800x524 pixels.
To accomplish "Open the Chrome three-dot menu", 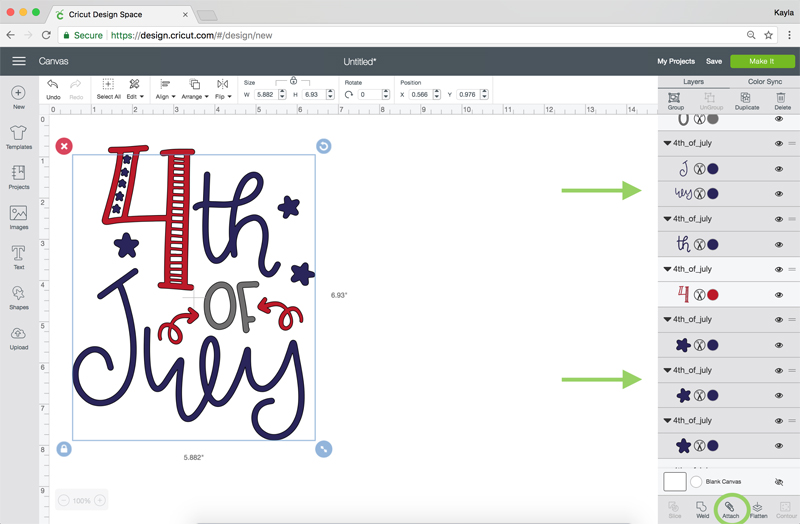I will point(789,35).
